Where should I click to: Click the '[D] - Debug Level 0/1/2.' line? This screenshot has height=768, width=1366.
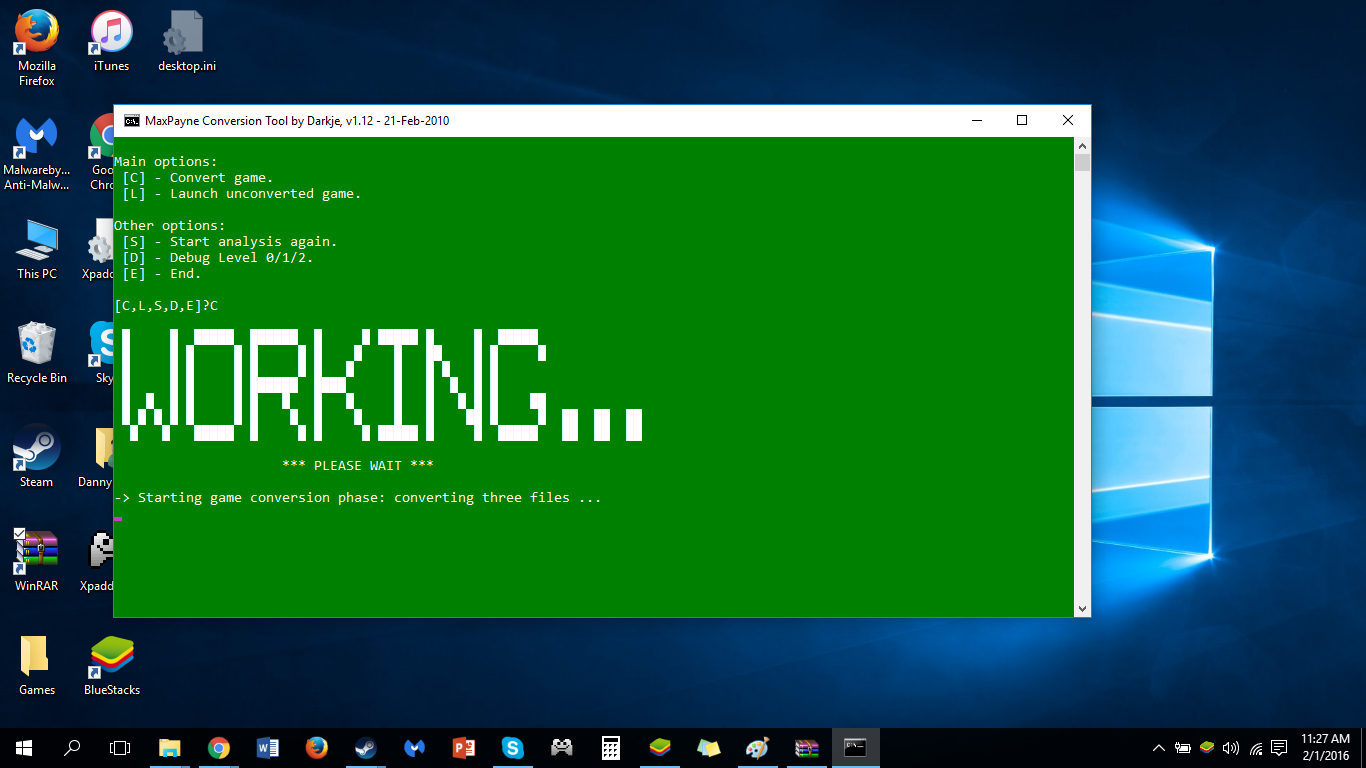pos(218,258)
